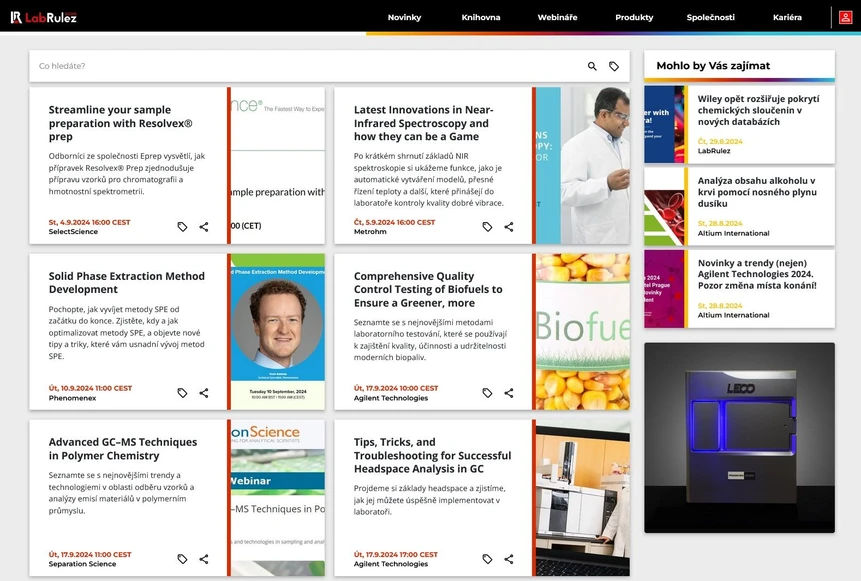Open the Kariéra navigation item
861x581 pixels.
[x=787, y=17]
